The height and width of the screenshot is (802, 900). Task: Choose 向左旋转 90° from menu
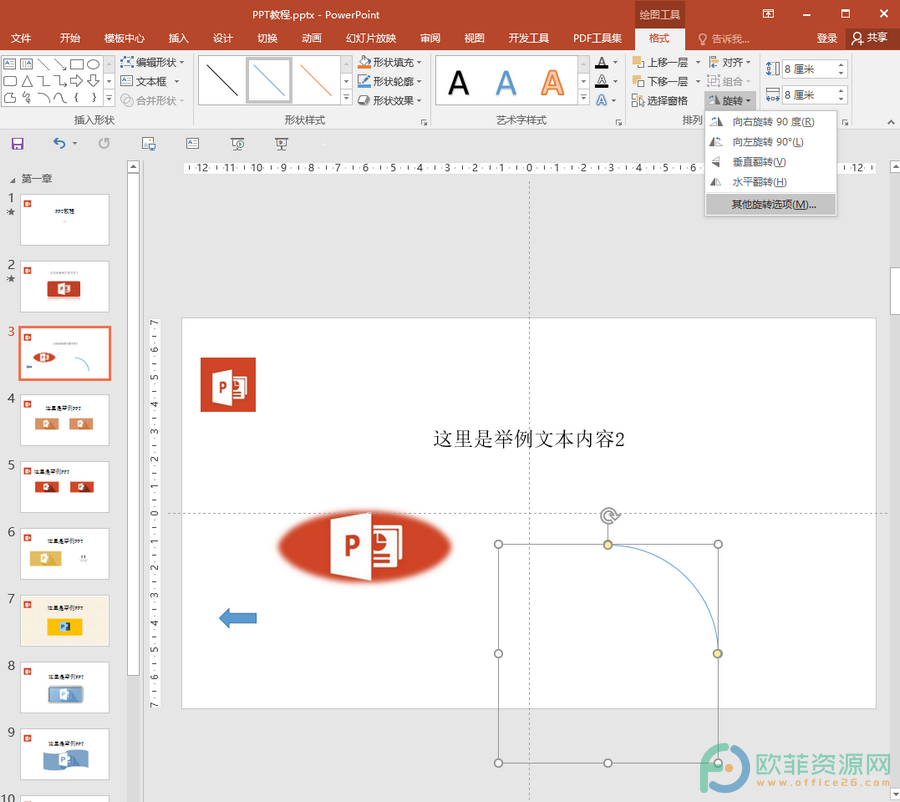point(770,142)
